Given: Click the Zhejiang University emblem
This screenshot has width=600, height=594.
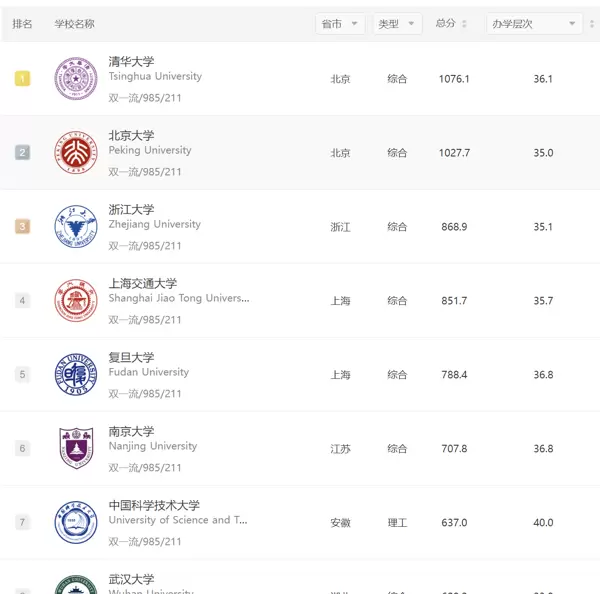Looking at the screenshot, I should pos(76,227).
